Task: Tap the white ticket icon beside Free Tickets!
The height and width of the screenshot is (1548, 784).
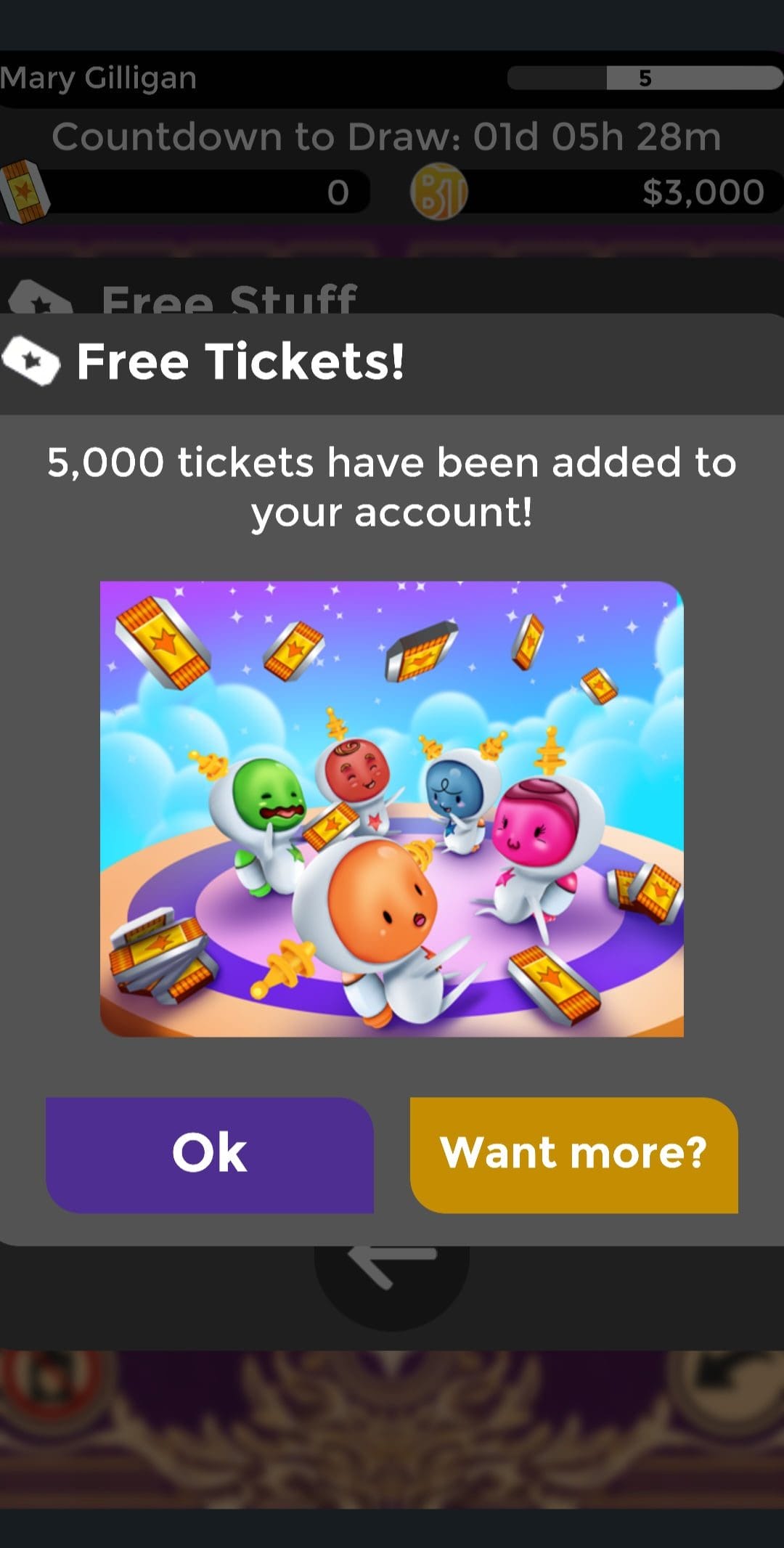Action: [30, 361]
